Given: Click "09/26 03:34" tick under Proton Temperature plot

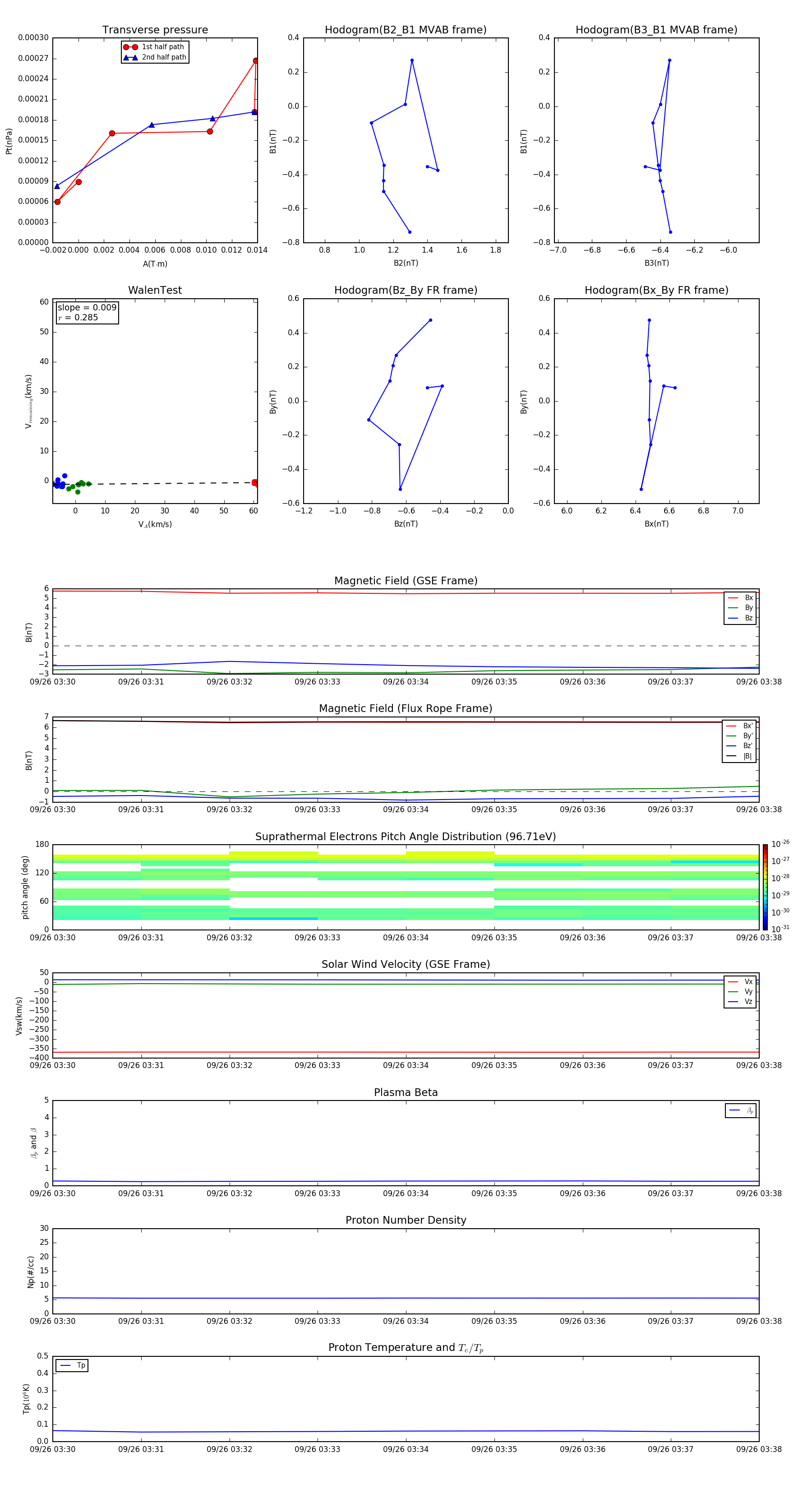Looking at the screenshot, I should 406,1449.
